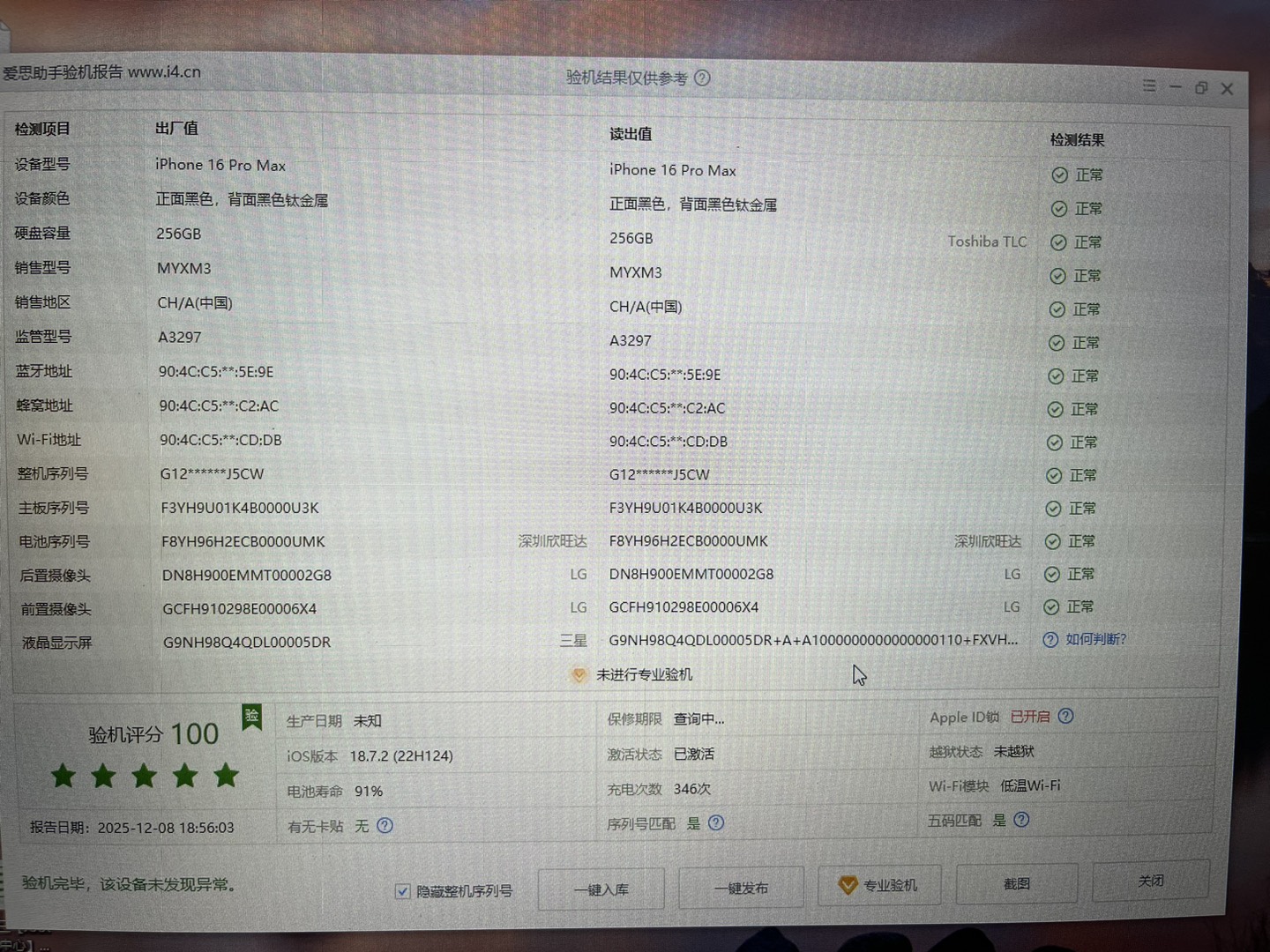The image size is (1270, 952).
Task: Open the hamburger menu in title bar
Action: [1148, 86]
